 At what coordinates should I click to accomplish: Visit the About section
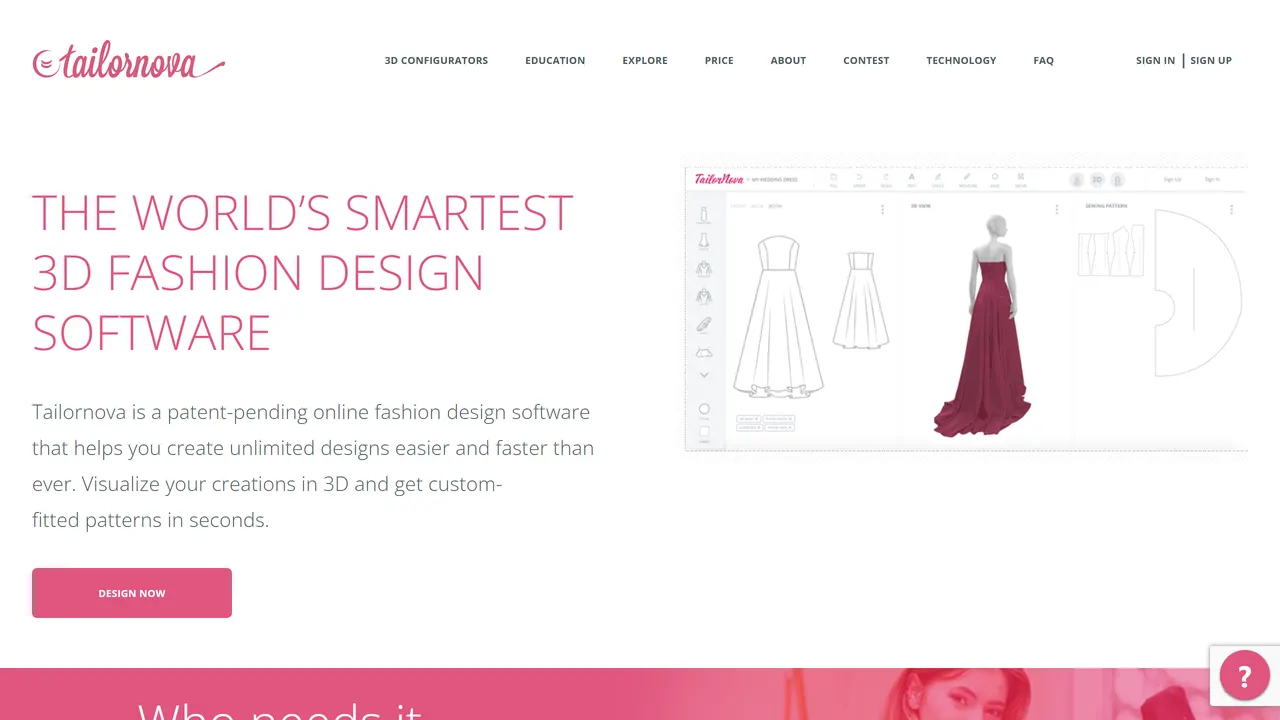point(788,61)
